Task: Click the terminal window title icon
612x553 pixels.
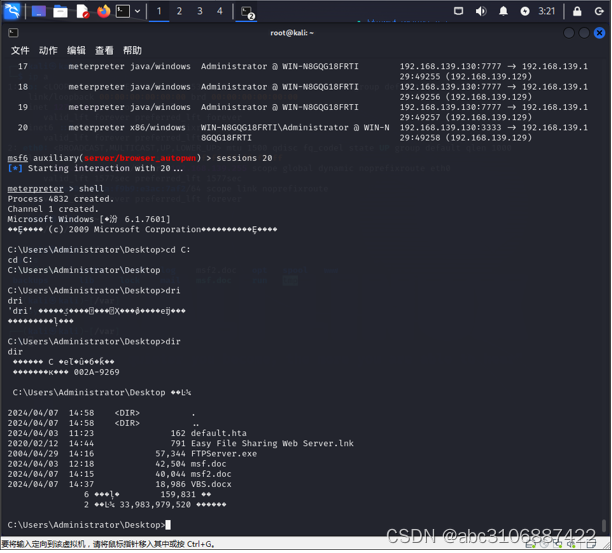Action: click(x=13, y=33)
